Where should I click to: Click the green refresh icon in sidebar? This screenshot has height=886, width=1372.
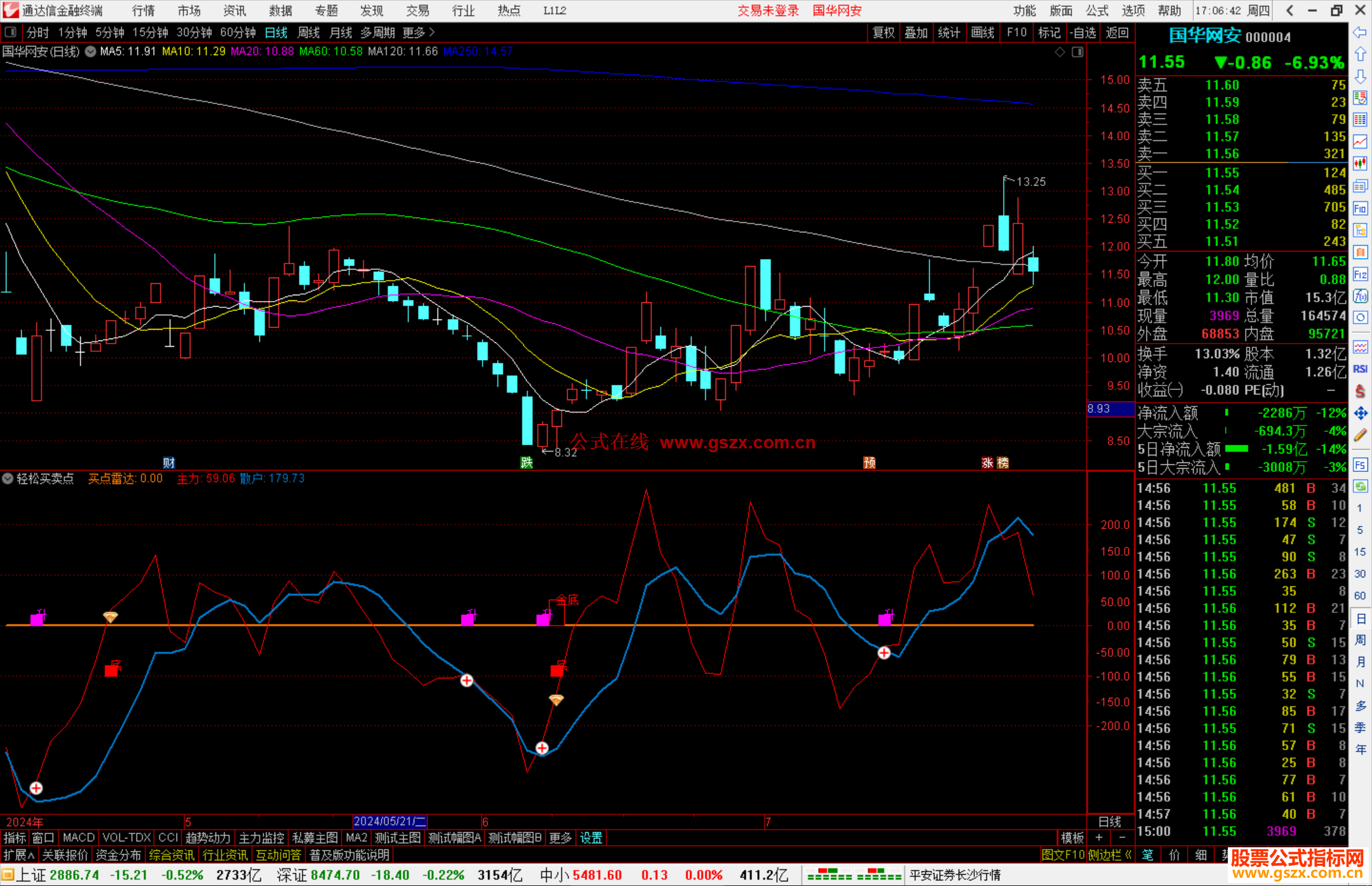pos(1360,487)
